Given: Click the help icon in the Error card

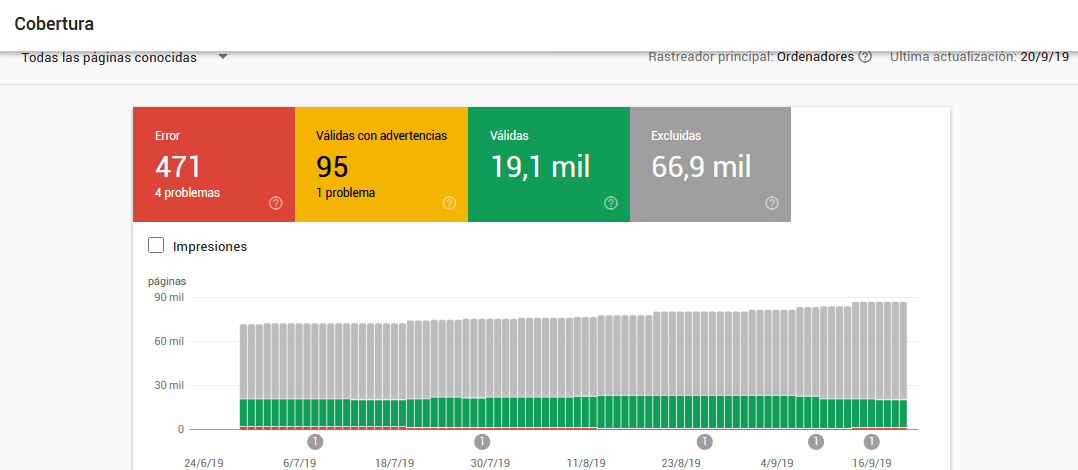Looking at the screenshot, I should click(276, 203).
